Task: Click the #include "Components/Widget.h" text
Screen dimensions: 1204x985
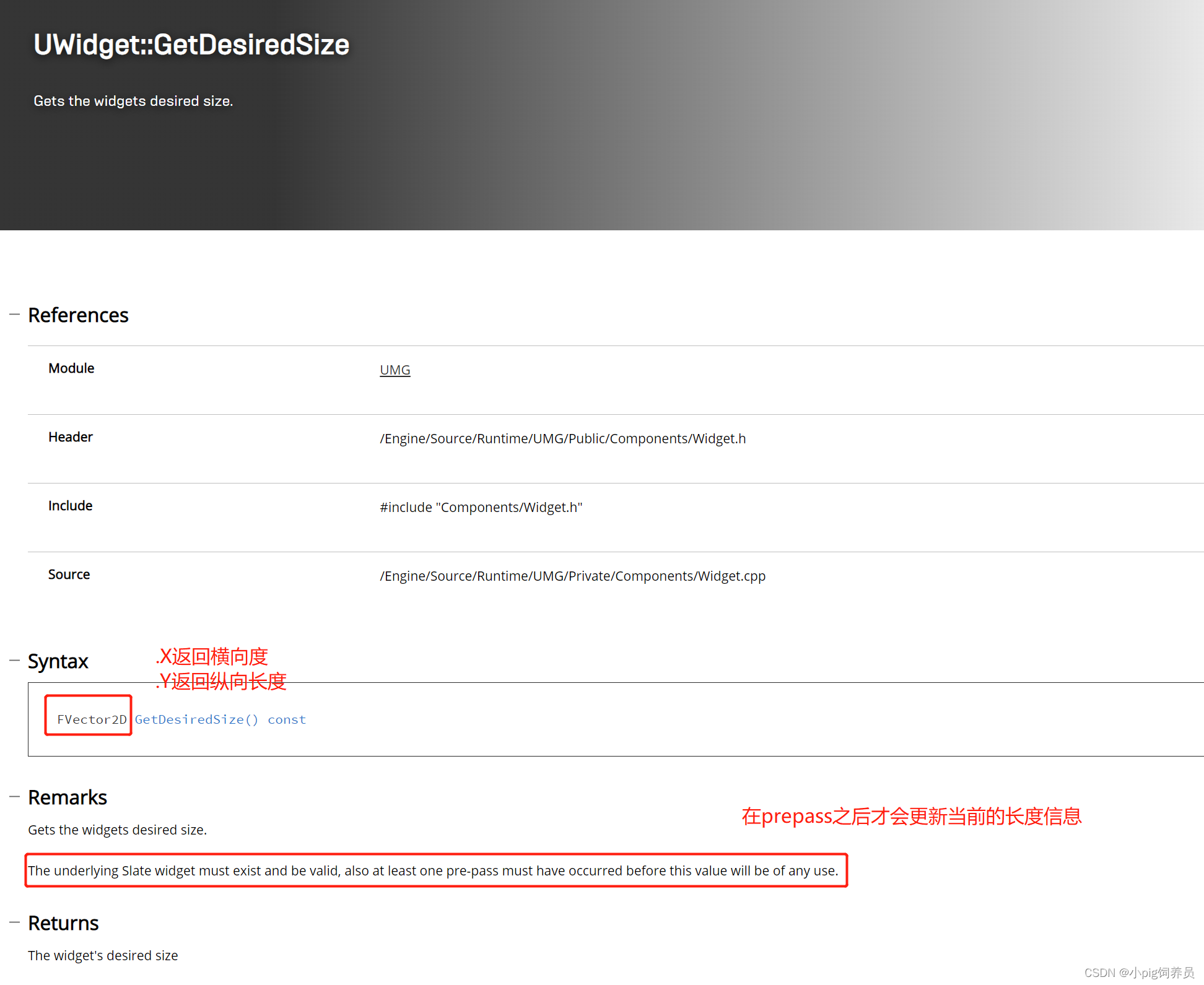Action: pyautogui.click(x=481, y=507)
